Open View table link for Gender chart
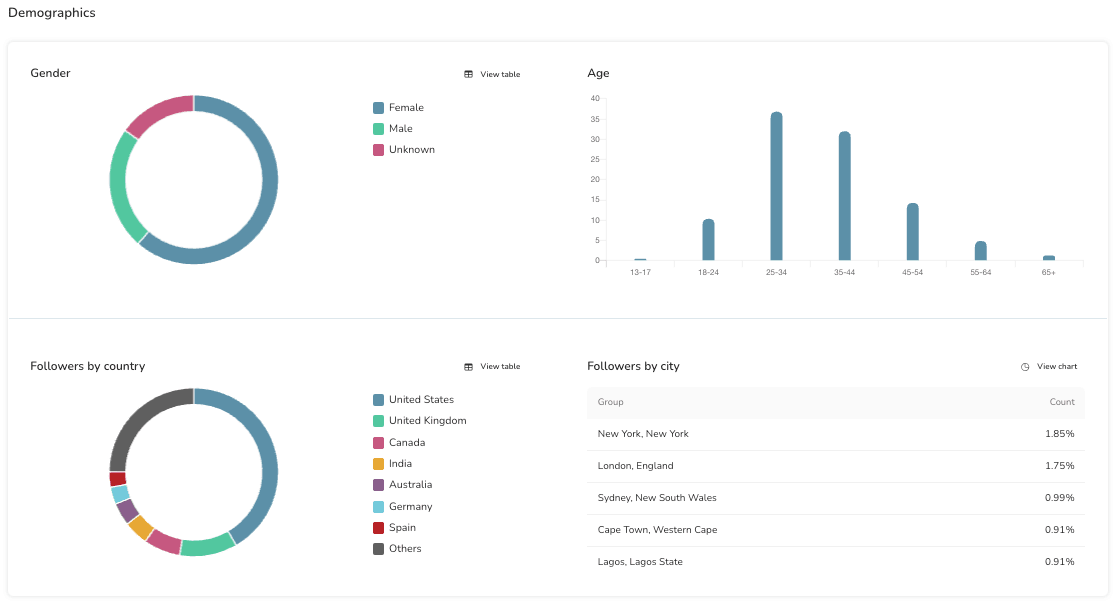The height and width of the screenshot is (606, 1118). [499, 75]
